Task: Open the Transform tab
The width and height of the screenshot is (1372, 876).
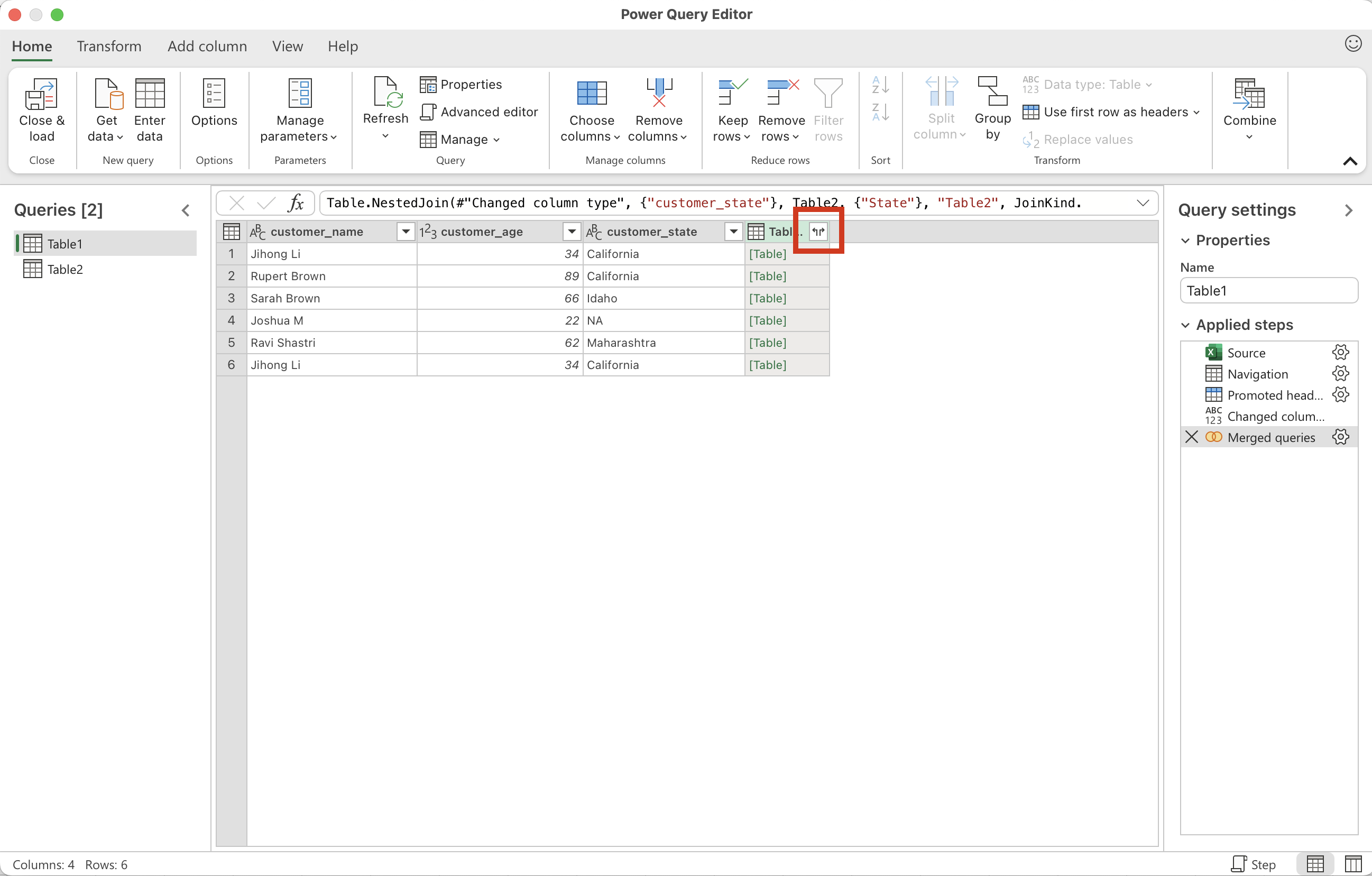Action: pyautogui.click(x=109, y=46)
